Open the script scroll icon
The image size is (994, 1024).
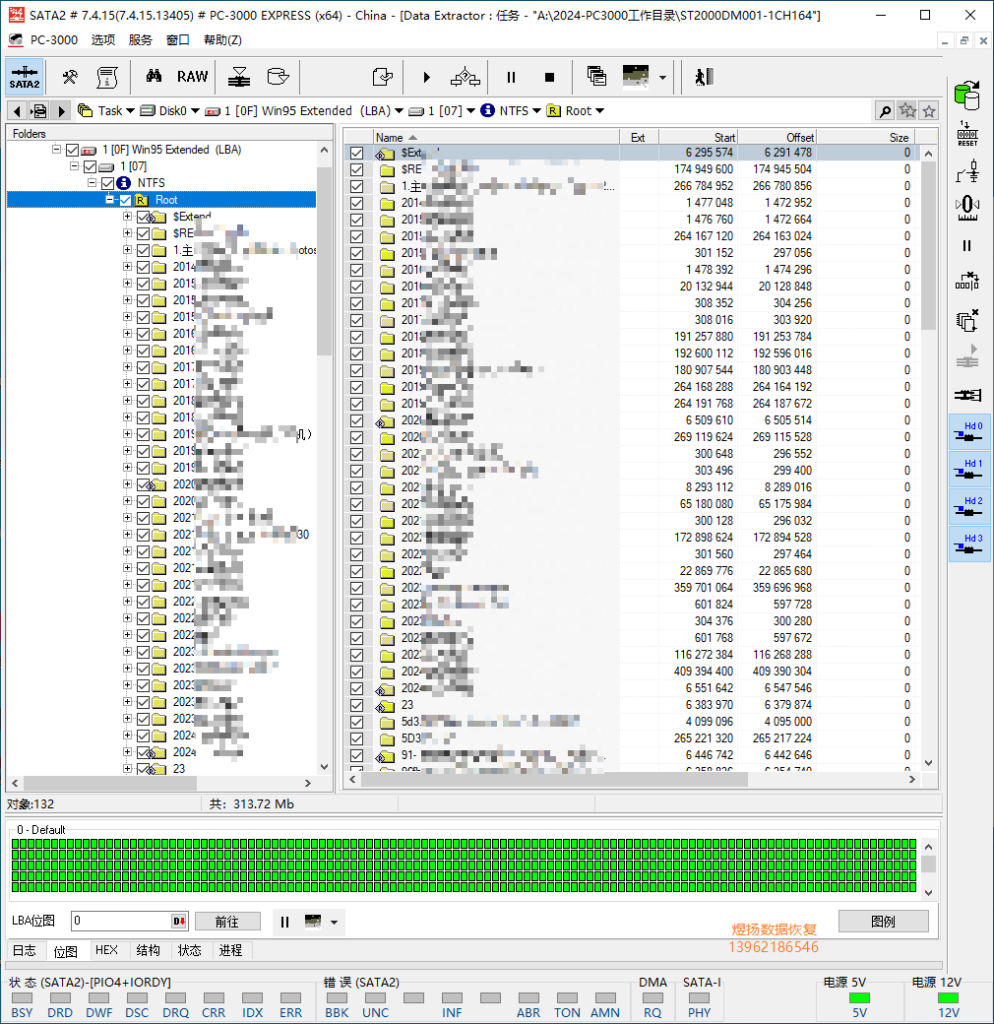pos(107,77)
